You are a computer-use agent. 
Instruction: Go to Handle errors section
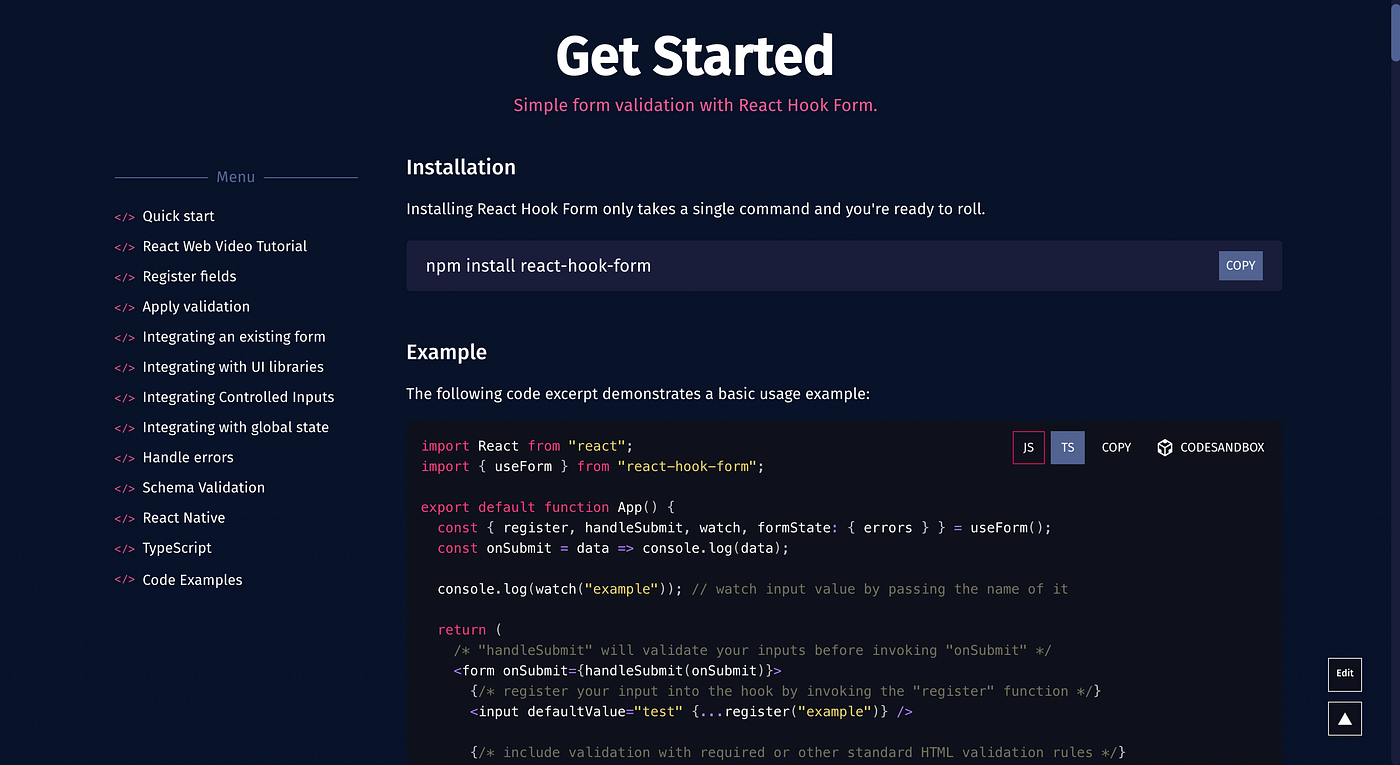tap(188, 457)
